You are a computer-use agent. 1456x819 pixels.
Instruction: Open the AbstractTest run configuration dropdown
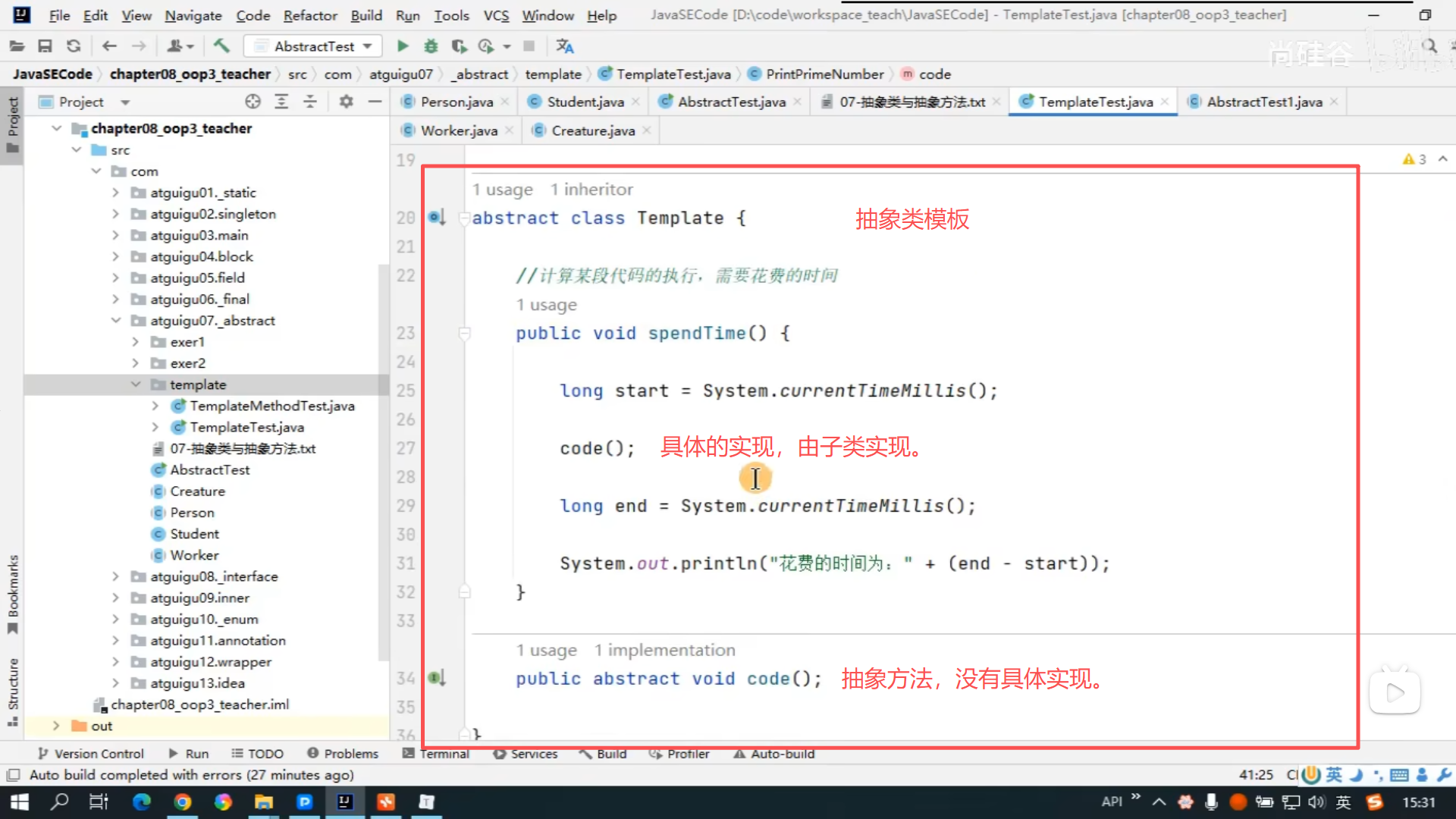[314, 46]
